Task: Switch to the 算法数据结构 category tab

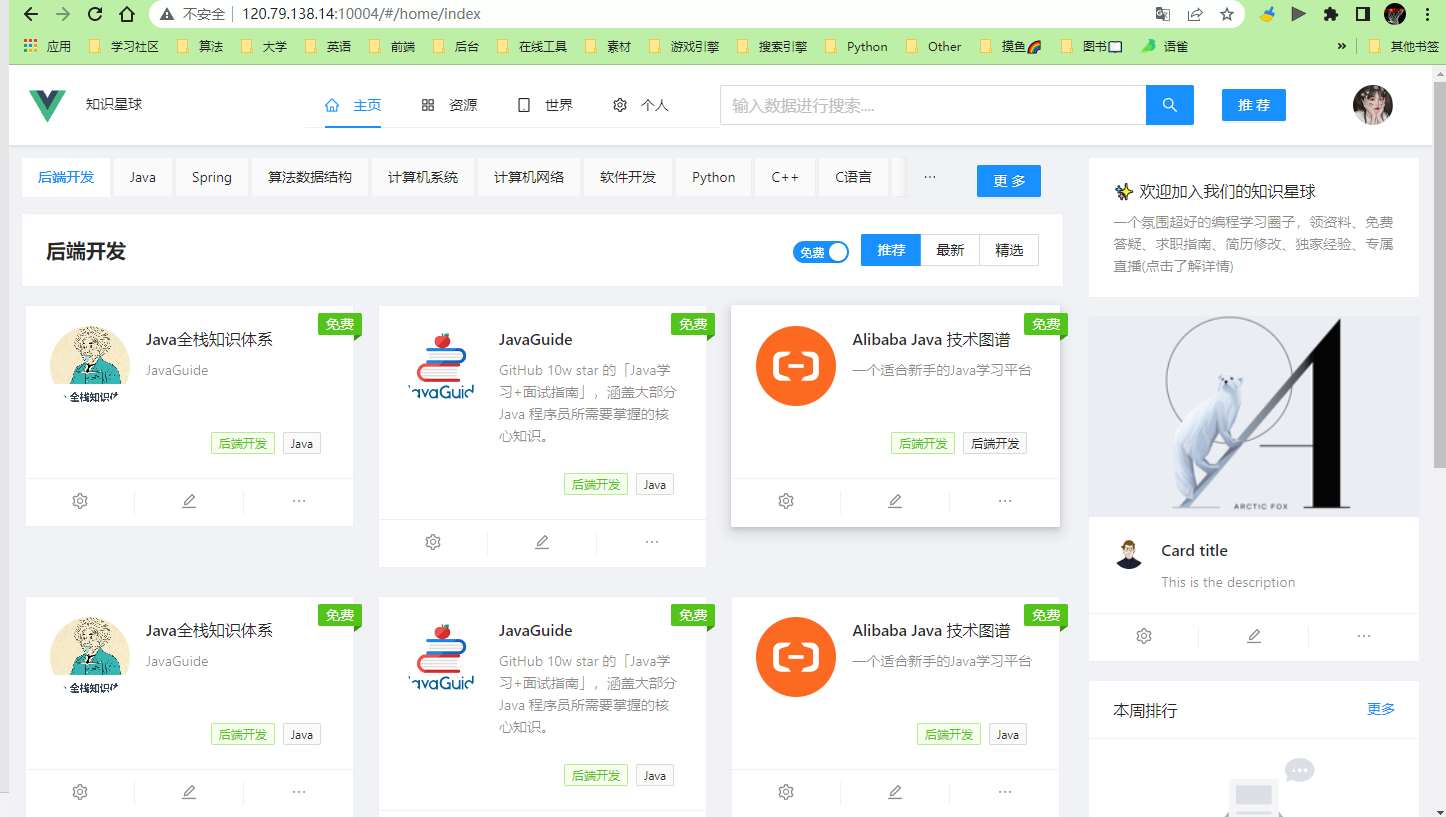Action: pyautogui.click(x=310, y=177)
